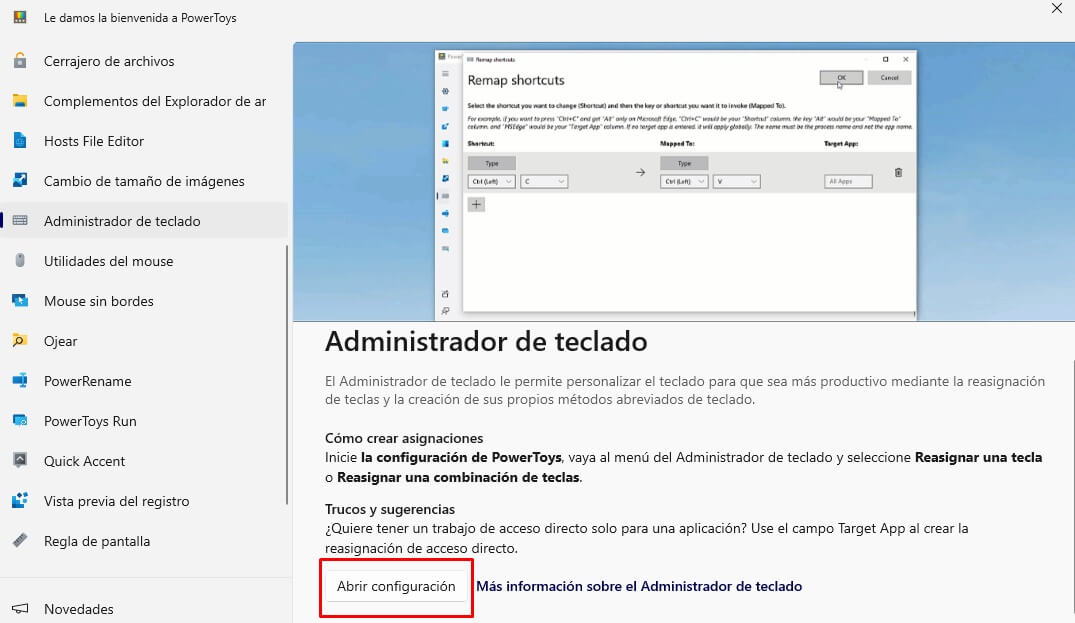Click the Administrador de teclado heading
This screenshot has width=1075, height=623.
(x=486, y=341)
